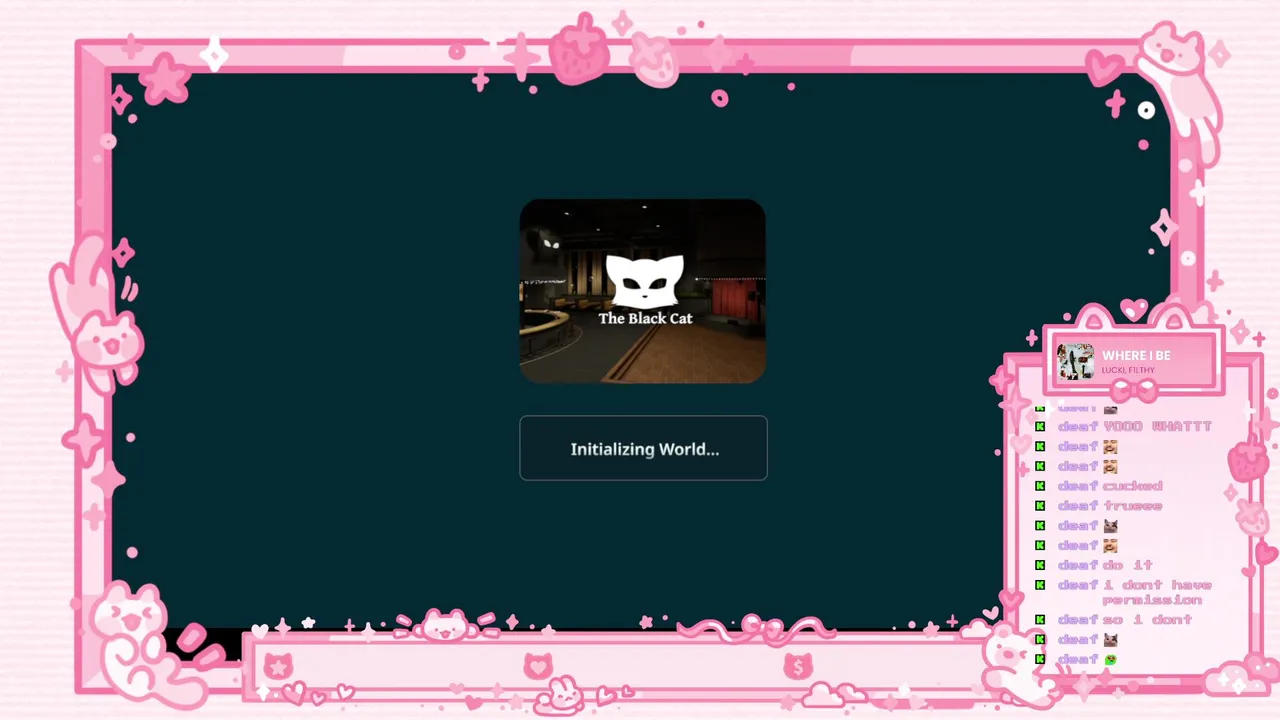Click the 'WHERE I BE' song title

coord(1136,355)
